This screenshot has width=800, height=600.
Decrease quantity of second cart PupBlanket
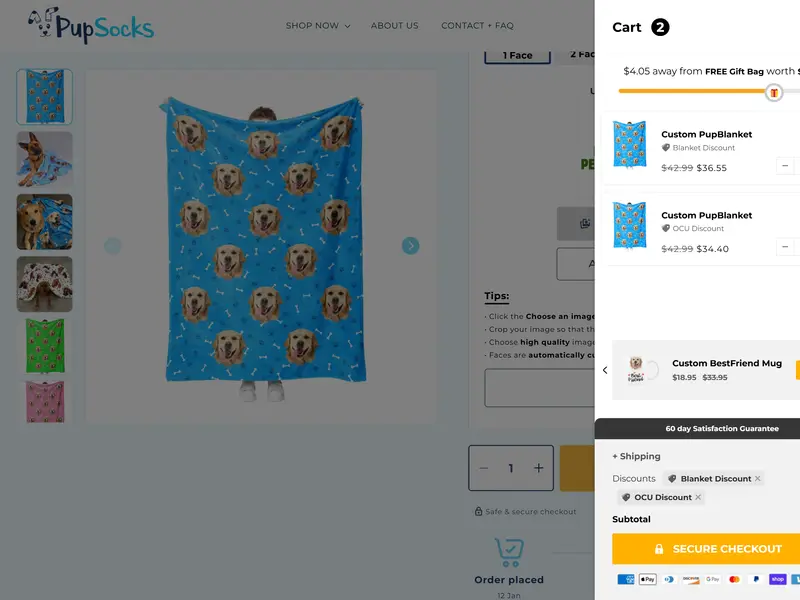(x=786, y=247)
